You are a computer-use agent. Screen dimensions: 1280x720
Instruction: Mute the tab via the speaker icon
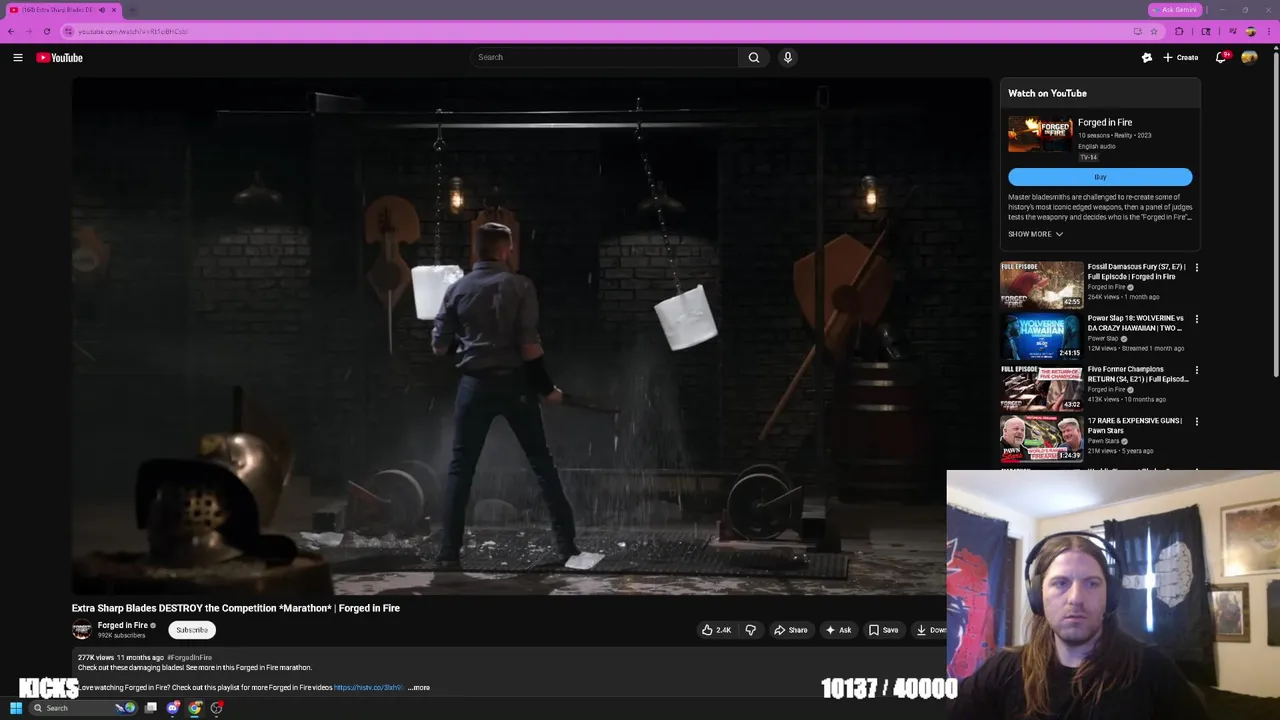click(x=101, y=10)
